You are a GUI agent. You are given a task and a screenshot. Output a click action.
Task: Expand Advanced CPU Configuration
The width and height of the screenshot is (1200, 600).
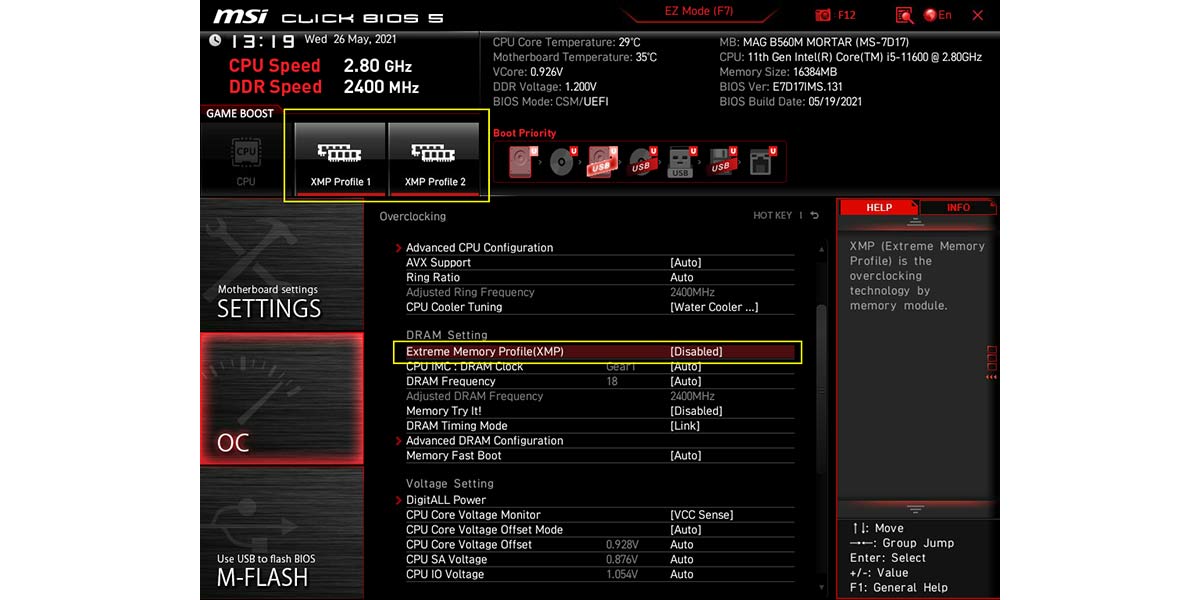(x=479, y=248)
